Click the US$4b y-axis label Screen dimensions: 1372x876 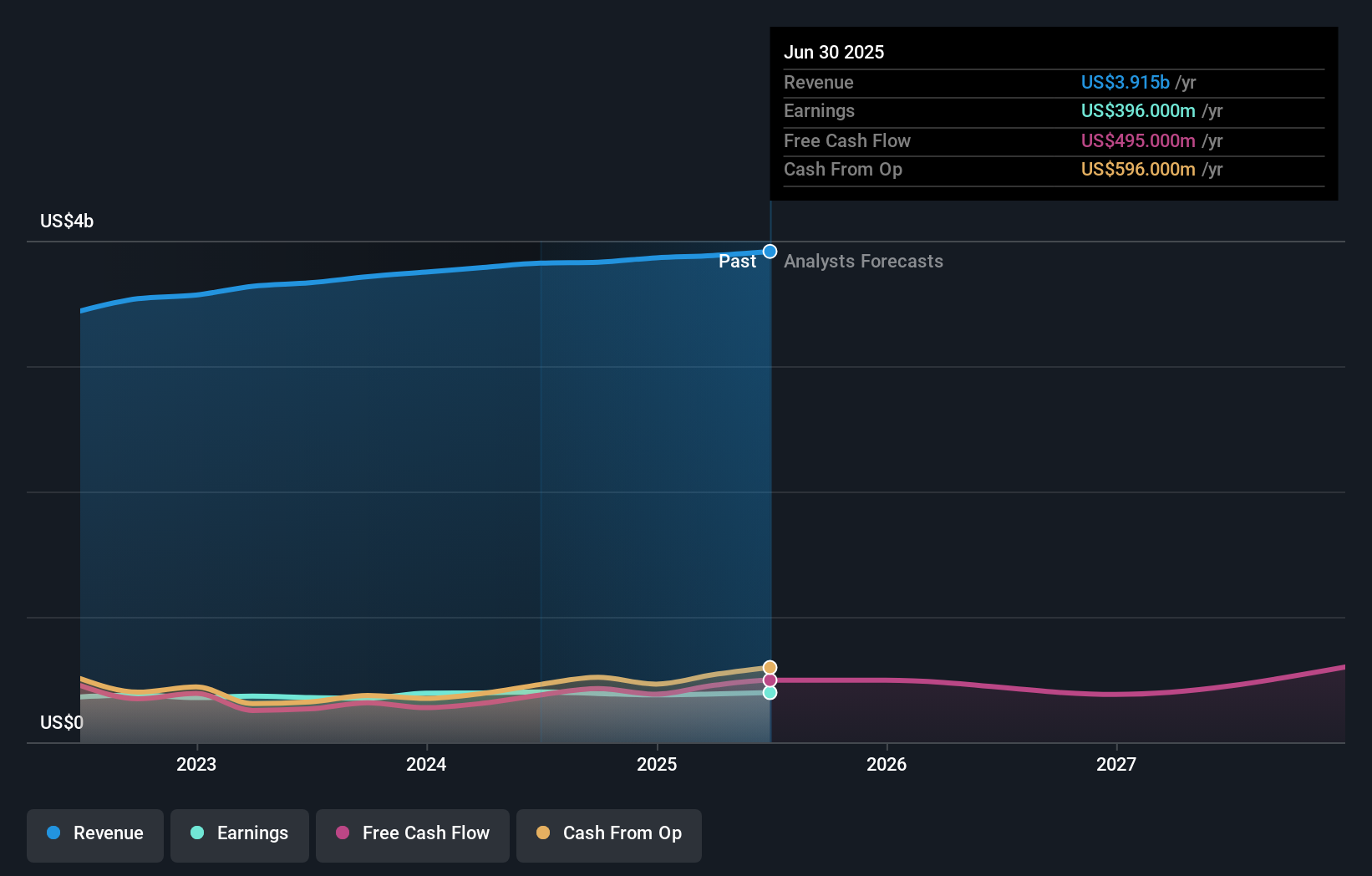click(x=67, y=222)
